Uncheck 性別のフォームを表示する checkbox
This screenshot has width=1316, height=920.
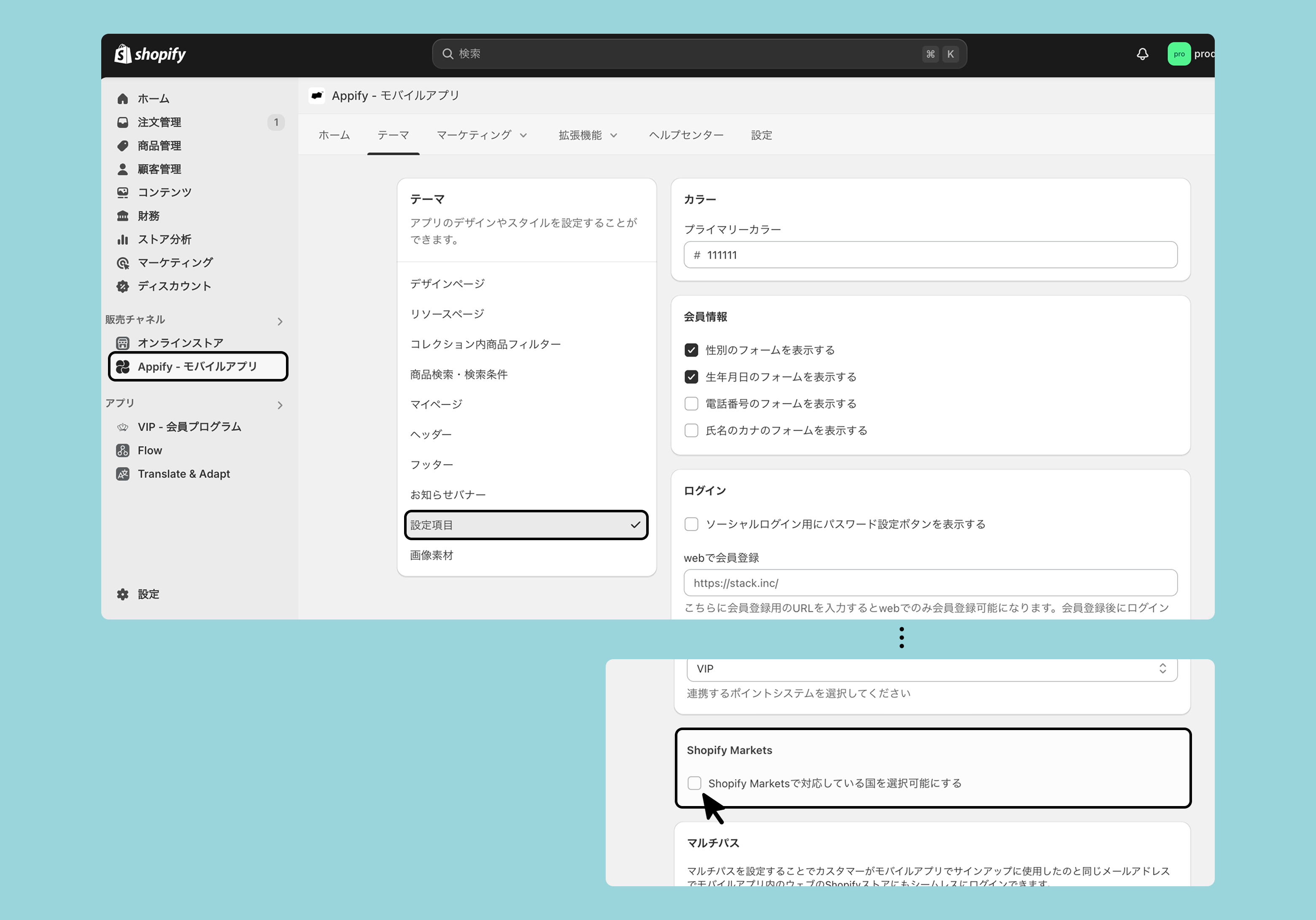[x=691, y=350]
